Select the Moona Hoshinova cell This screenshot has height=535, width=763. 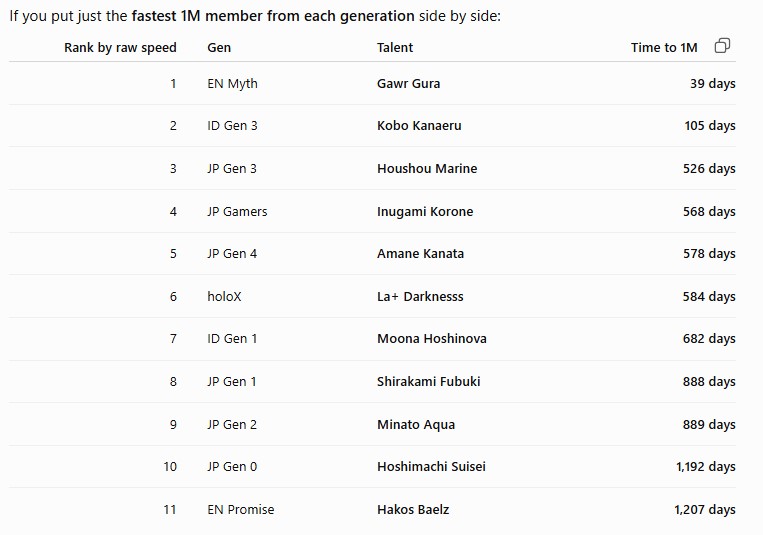(x=432, y=339)
